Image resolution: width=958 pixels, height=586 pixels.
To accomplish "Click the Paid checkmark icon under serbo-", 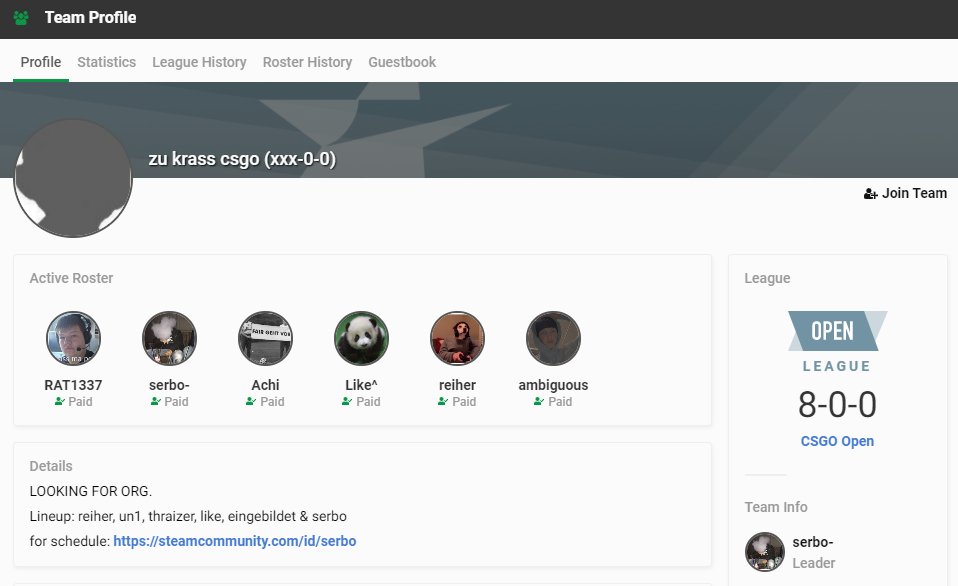I will [x=154, y=401].
